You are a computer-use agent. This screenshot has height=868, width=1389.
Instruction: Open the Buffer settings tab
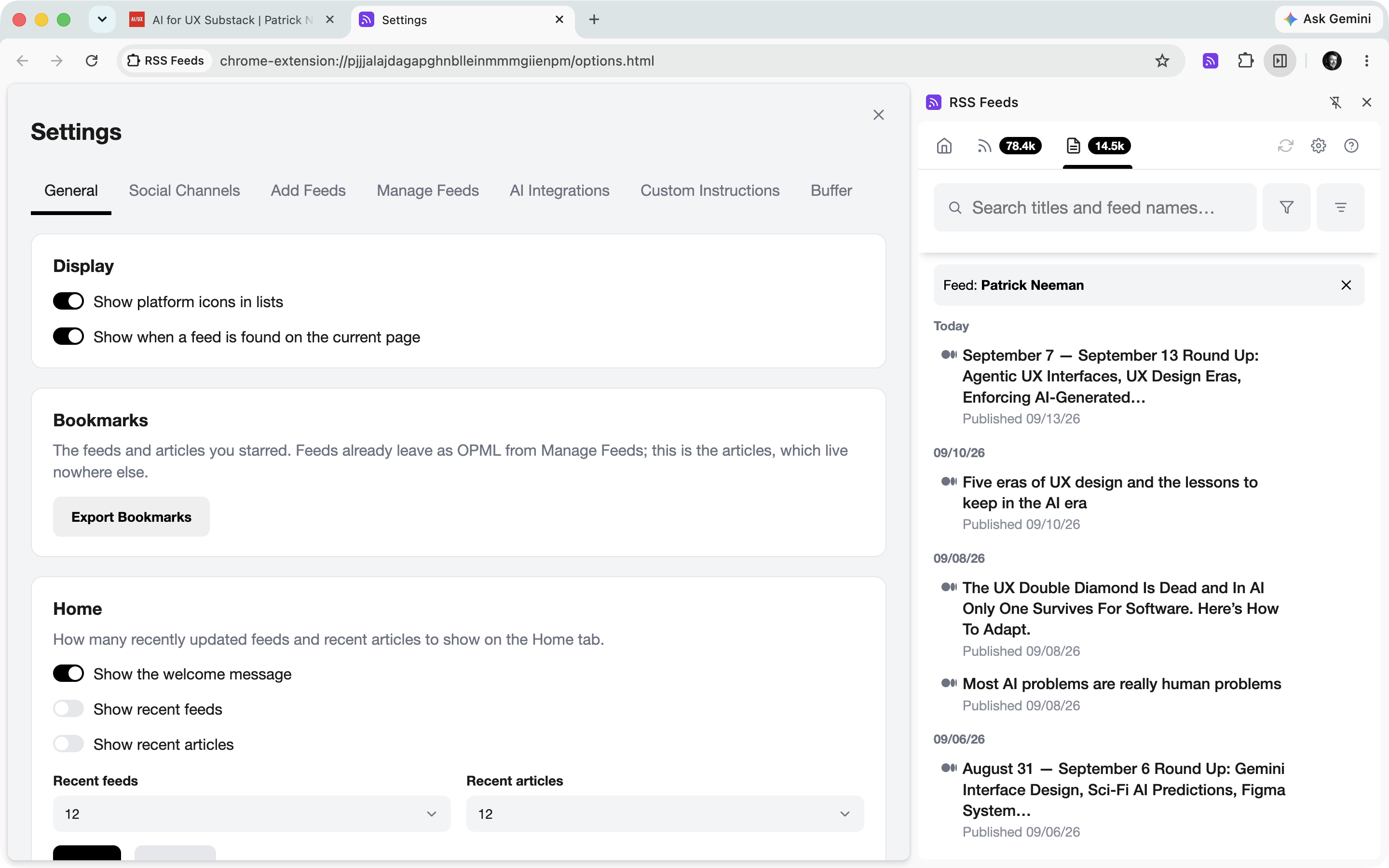tap(831, 190)
